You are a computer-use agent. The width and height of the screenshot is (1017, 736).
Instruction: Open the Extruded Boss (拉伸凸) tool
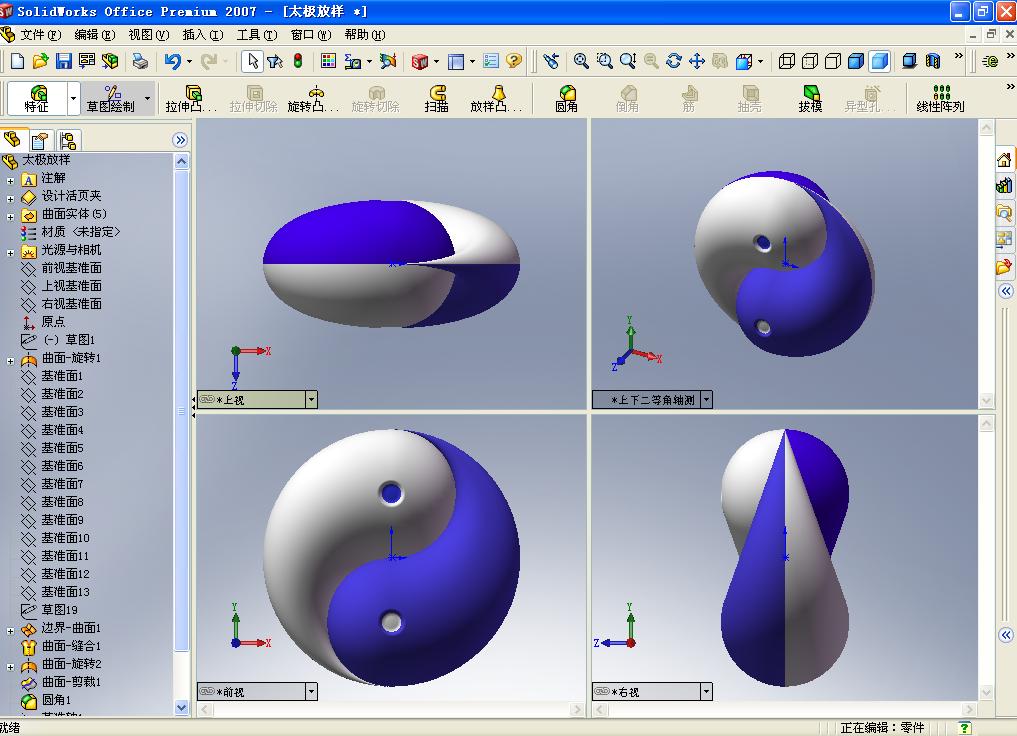tap(191, 99)
